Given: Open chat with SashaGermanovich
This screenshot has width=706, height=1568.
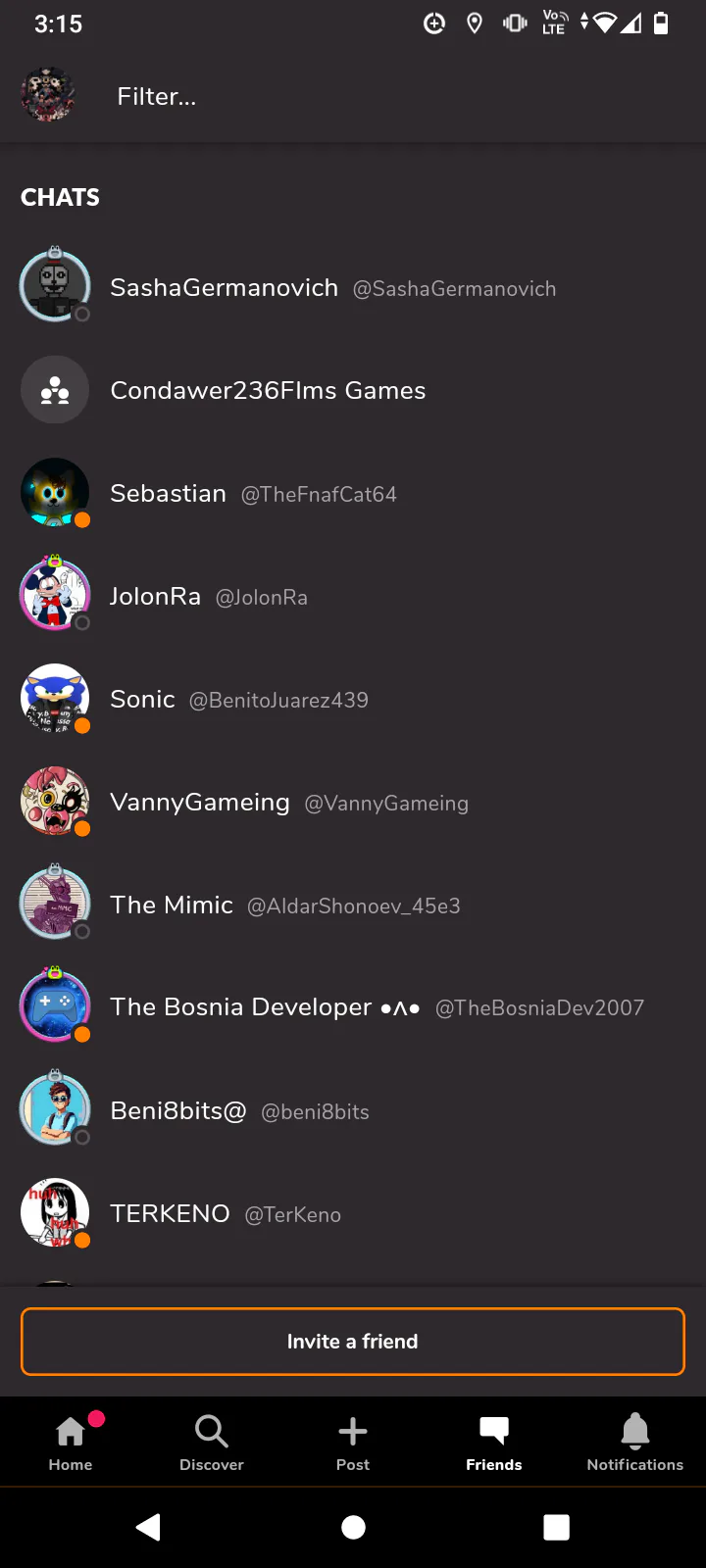Looking at the screenshot, I should [x=225, y=288].
